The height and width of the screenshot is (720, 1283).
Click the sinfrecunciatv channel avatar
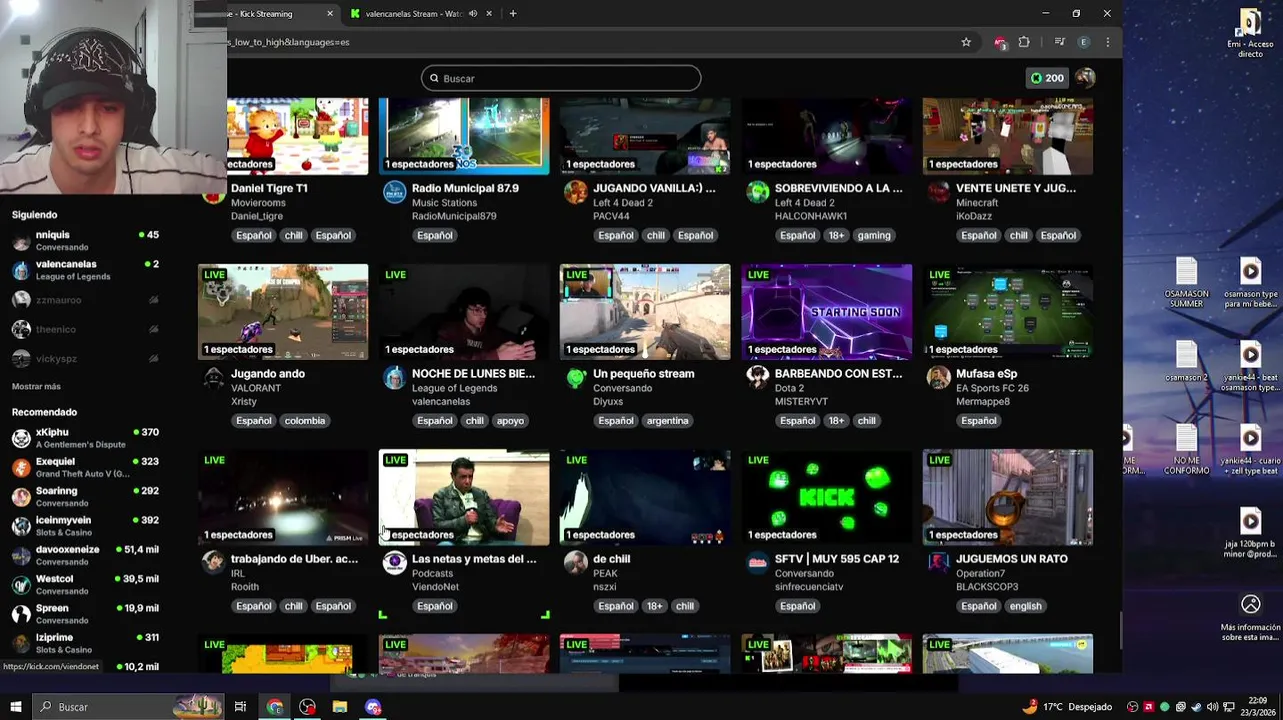[x=757, y=562]
